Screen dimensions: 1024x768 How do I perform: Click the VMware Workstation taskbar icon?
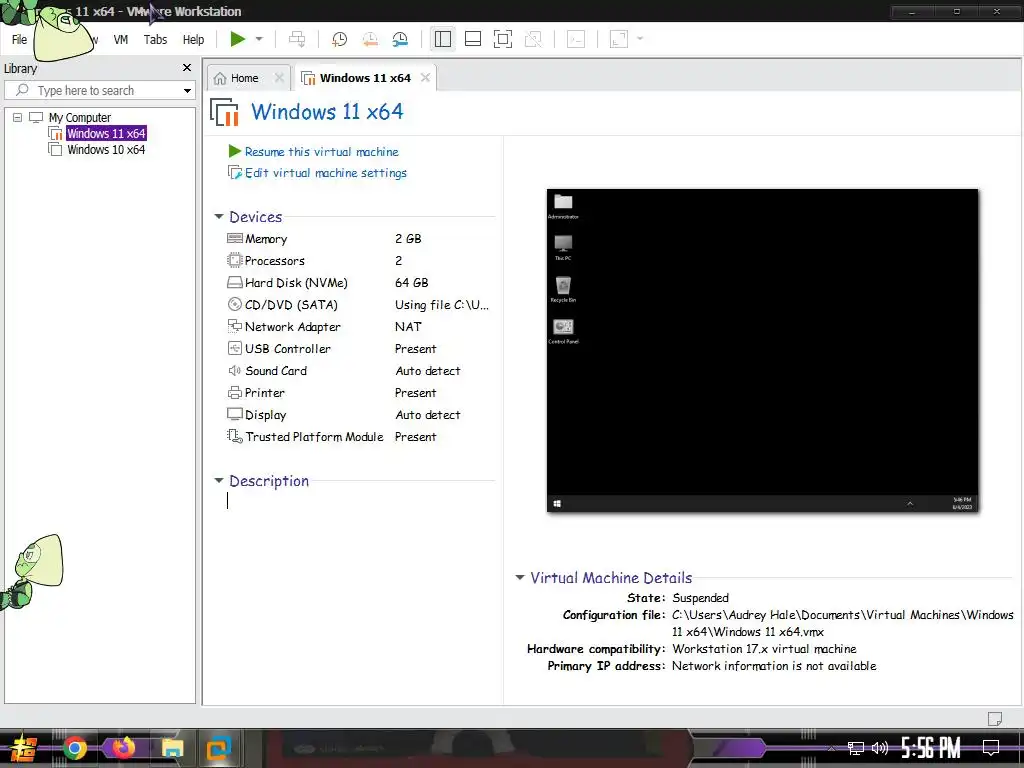pos(218,748)
